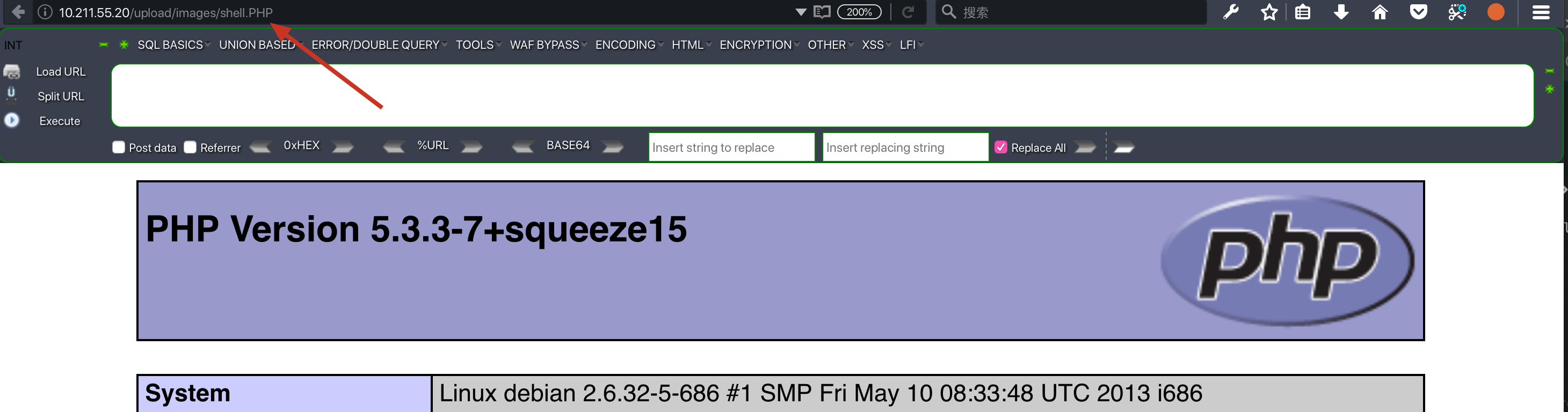Click the search box with magnifier
1568x412 pixels.
coord(1070,12)
